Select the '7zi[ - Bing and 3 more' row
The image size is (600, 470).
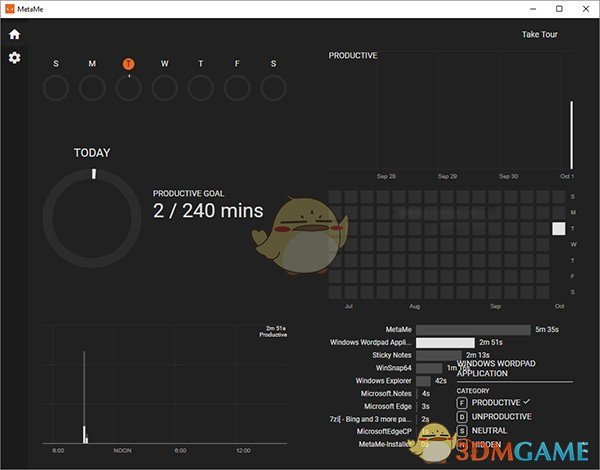(x=379, y=419)
